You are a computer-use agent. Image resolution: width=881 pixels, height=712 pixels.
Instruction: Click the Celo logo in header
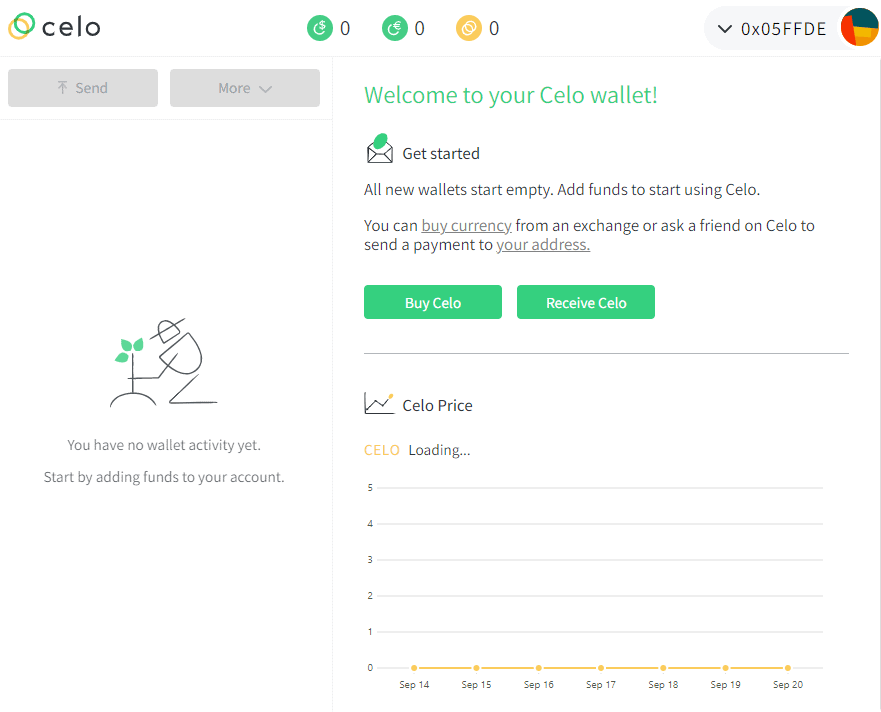55,27
